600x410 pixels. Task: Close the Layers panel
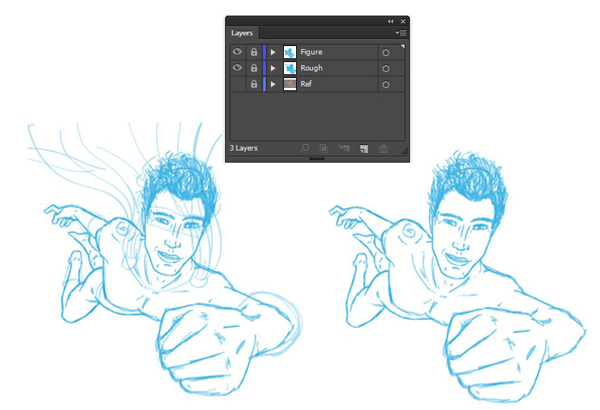pos(403,21)
